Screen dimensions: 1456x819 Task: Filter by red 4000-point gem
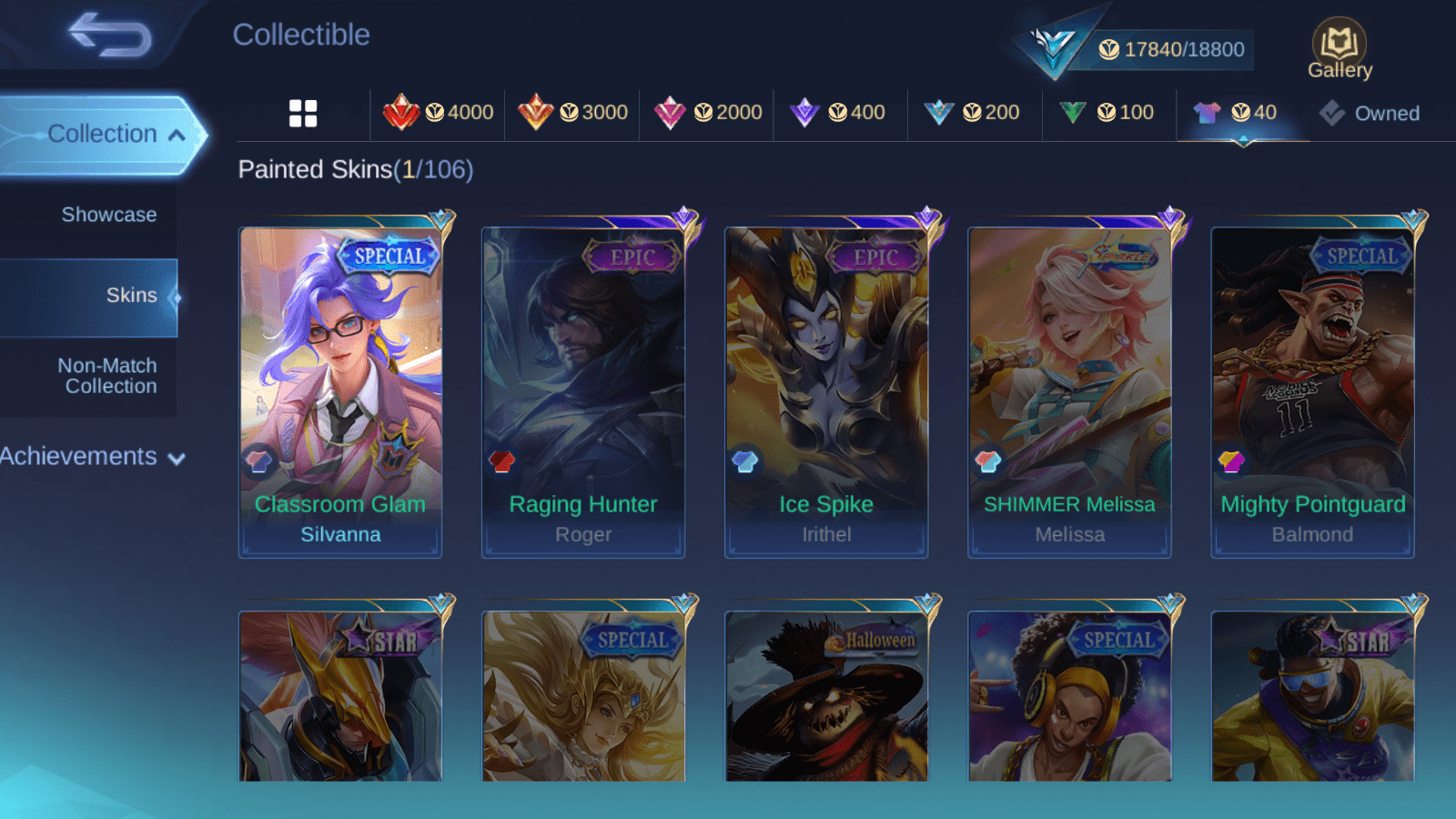(438, 113)
